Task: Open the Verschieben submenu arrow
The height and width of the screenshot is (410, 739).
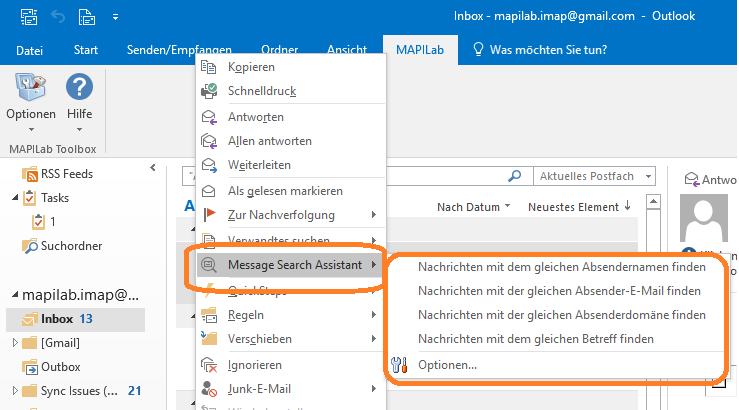Action: click(x=373, y=338)
